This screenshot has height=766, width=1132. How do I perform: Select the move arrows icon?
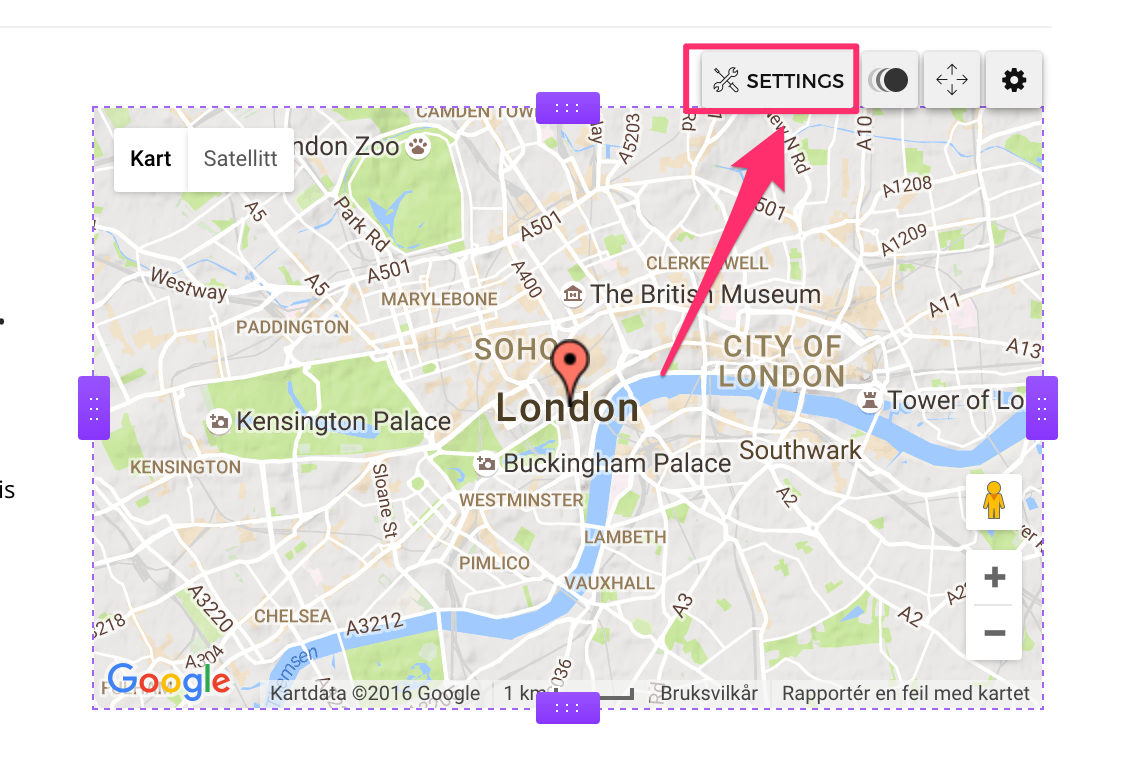point(952,80)
